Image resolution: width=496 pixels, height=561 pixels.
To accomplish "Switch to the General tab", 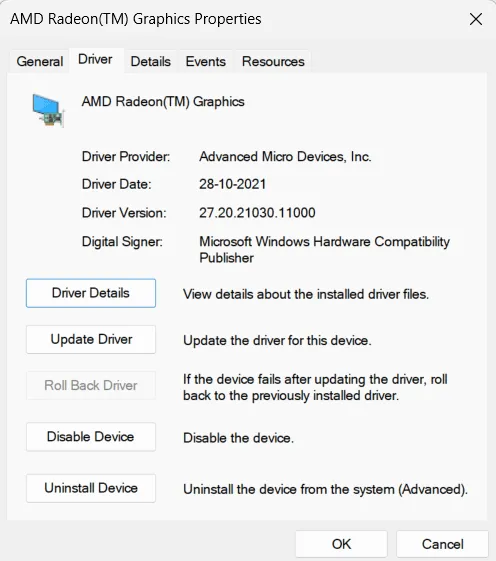I will 40,62.
